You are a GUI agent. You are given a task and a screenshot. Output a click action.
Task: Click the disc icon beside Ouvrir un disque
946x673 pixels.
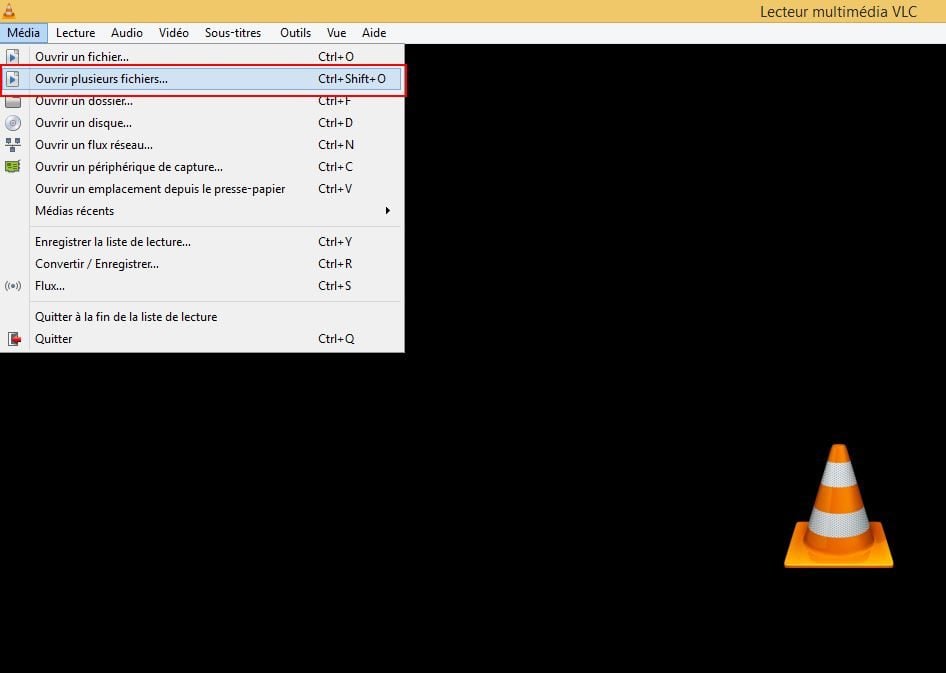pos(13,123)
